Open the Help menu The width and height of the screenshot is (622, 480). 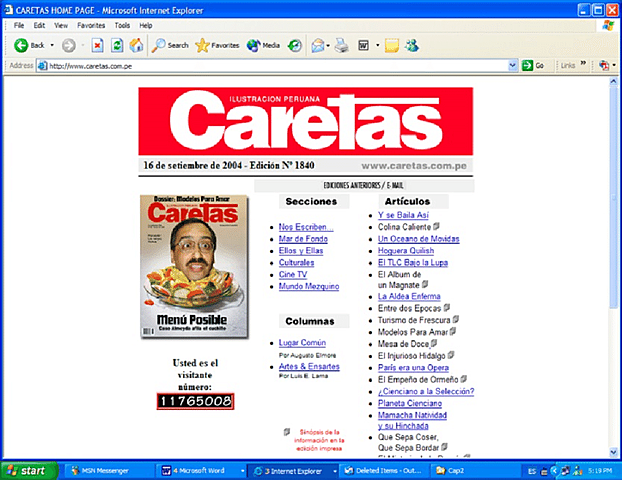click(x=146, y=25)
